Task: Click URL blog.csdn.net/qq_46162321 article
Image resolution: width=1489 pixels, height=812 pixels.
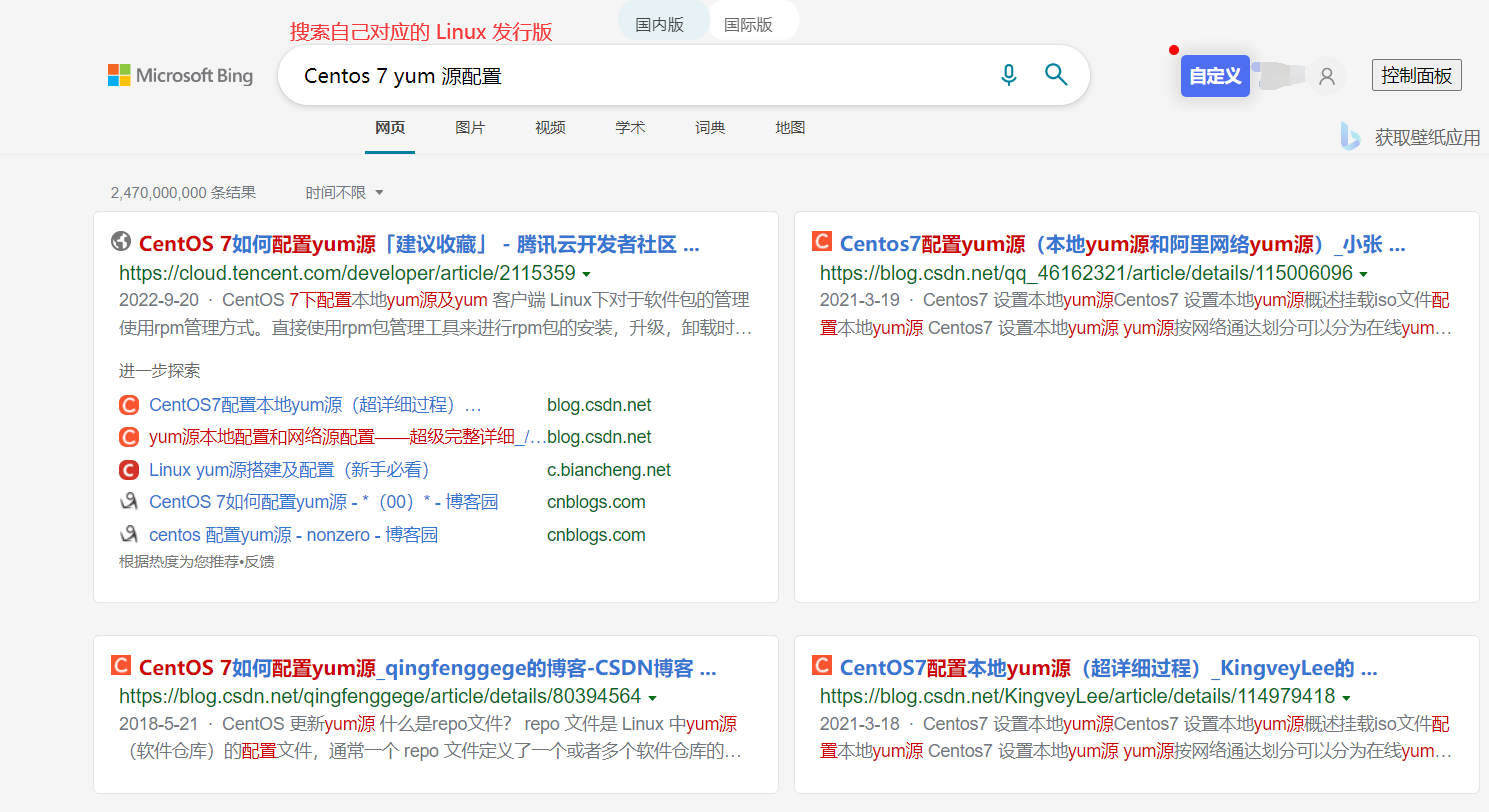Action: pos(1086,274)
